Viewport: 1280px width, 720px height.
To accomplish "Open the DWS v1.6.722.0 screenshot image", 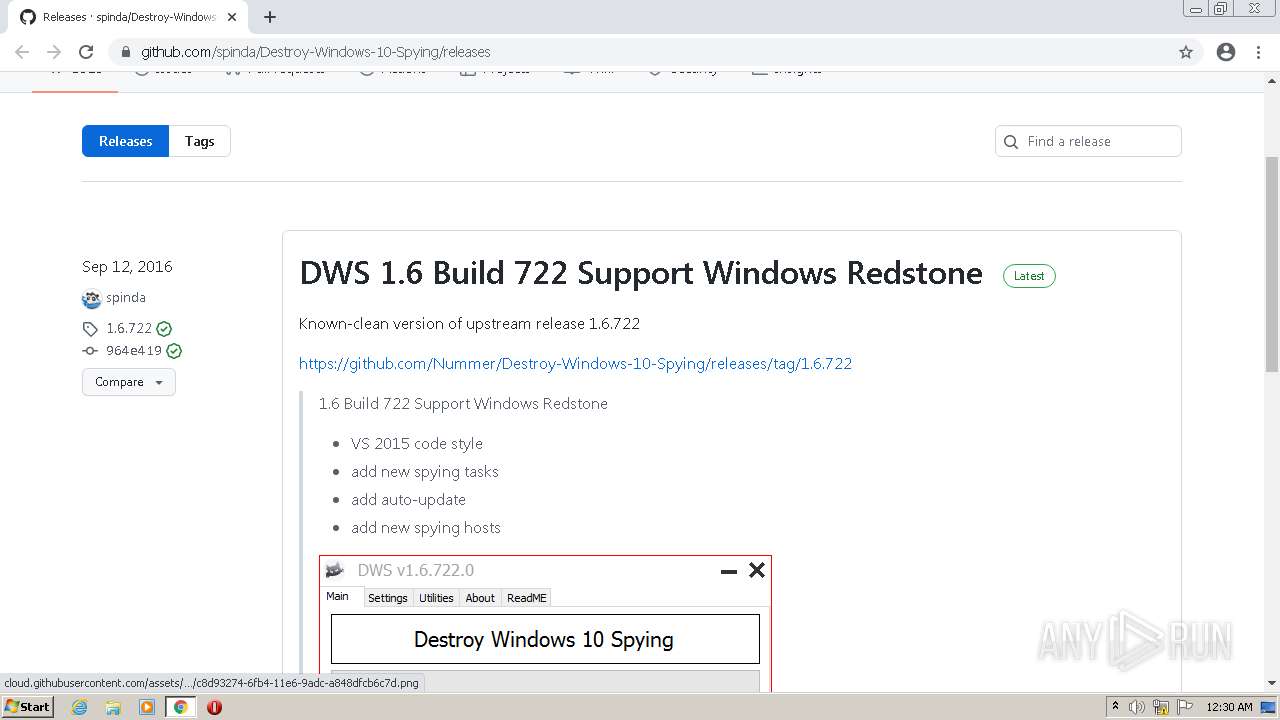I will tap(545, 623).
